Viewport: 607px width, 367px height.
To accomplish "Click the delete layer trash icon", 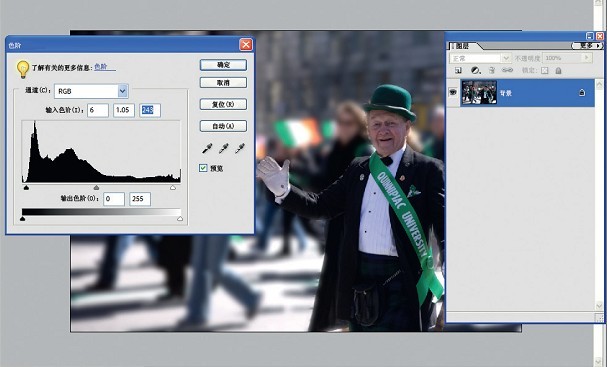I will point(492,70).
